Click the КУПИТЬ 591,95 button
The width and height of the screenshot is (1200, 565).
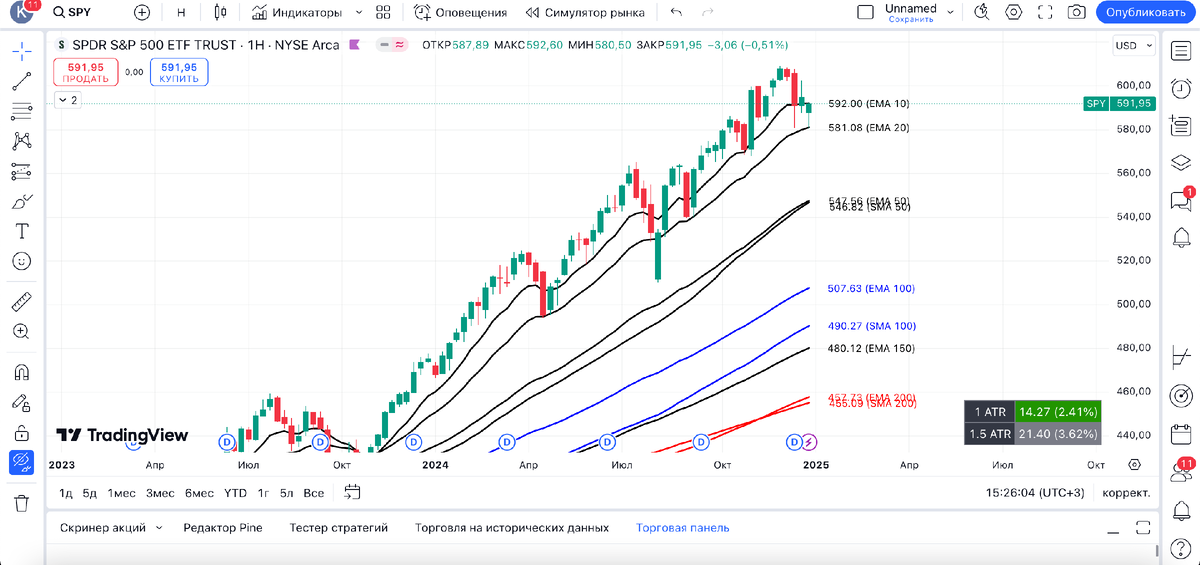coord(179,71)
